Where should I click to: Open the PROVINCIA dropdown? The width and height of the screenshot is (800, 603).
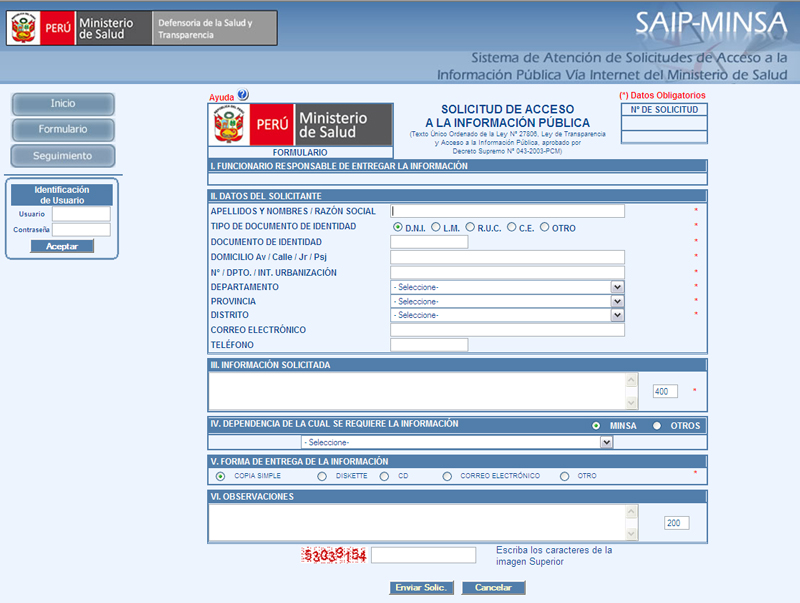(507, 302)
